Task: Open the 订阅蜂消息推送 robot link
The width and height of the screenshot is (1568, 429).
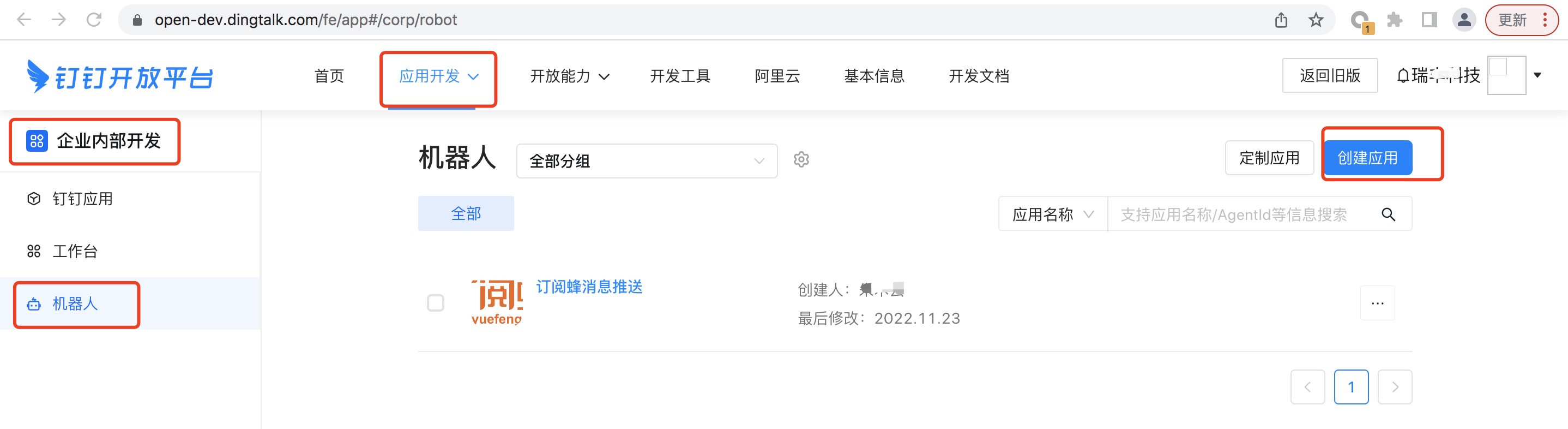Action: [x=589, y=287]
